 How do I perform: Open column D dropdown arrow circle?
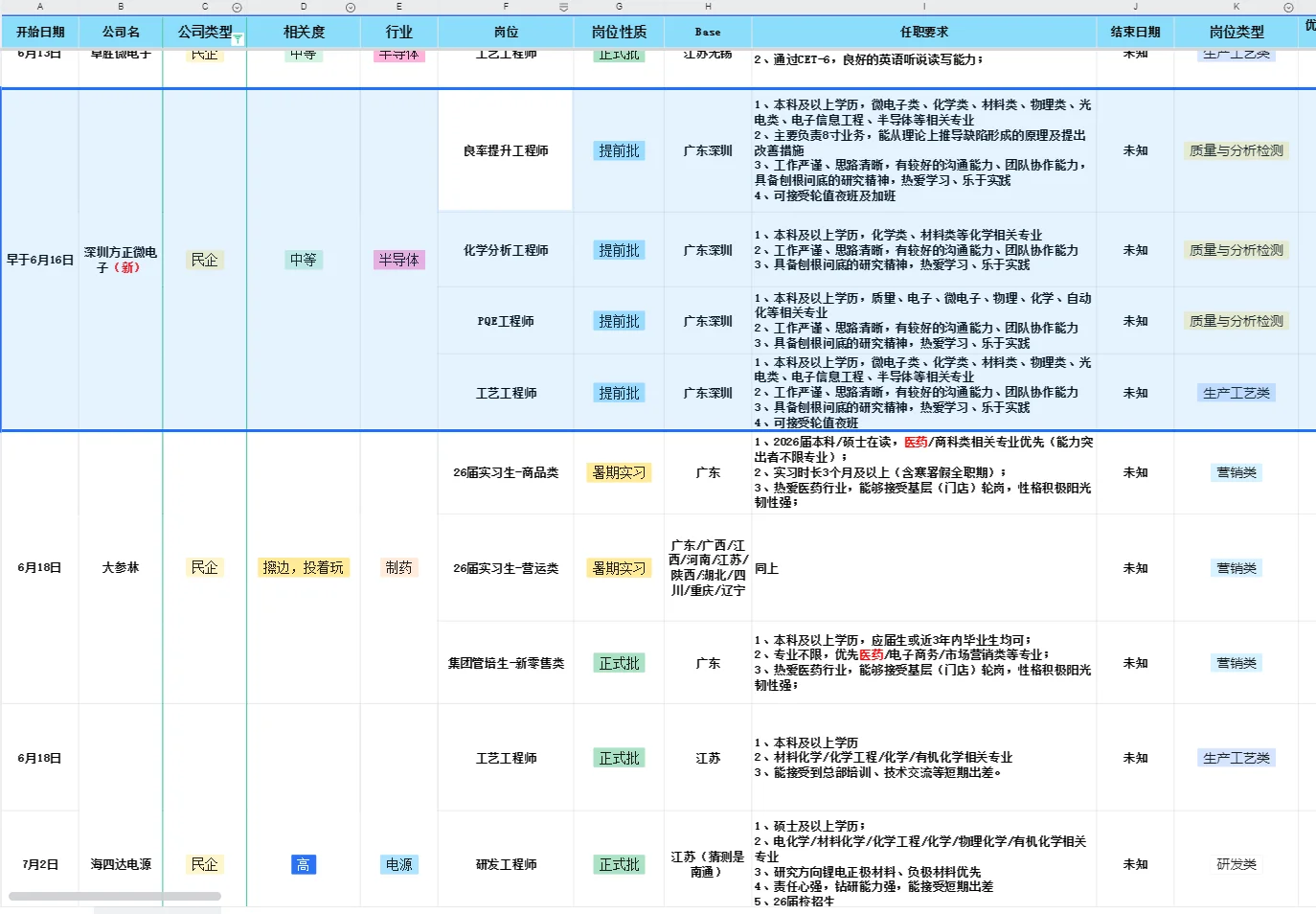351,7
